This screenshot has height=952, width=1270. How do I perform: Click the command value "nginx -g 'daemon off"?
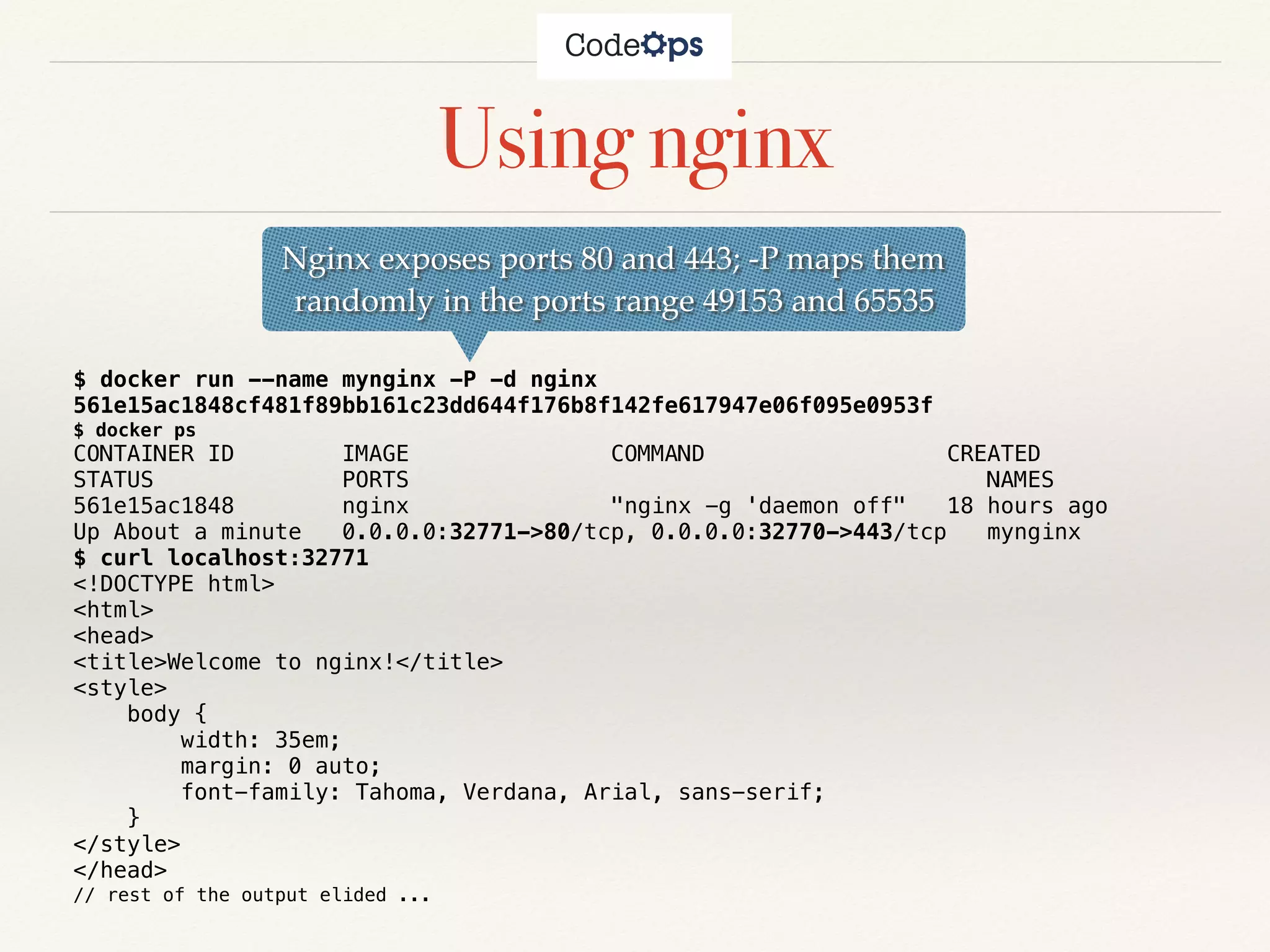click(758, 506)
